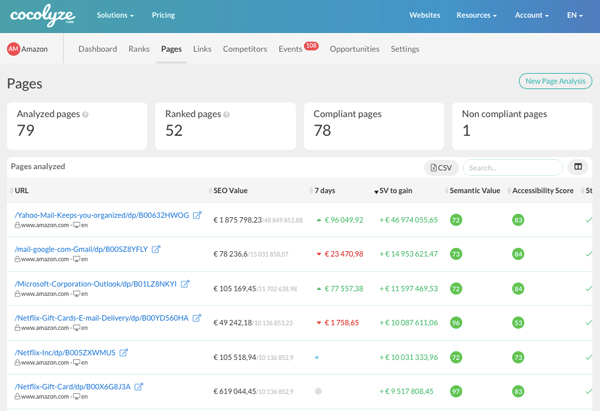Screen dimensions: 600x411
Task: Sort by URL column header
Action: pyautogui.click(x=21, y=191)
